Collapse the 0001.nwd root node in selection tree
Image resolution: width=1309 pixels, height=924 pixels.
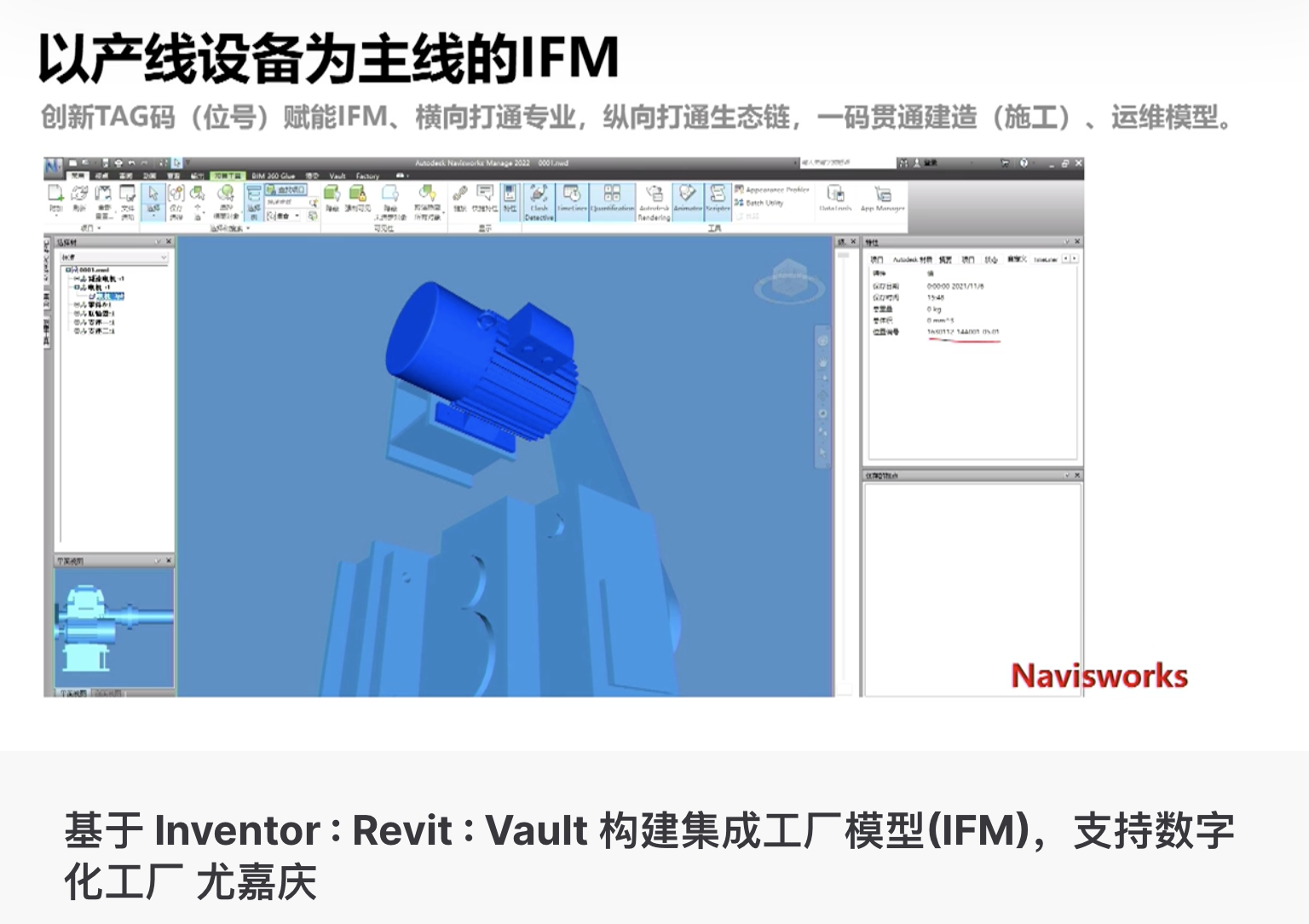click(68, 270)
